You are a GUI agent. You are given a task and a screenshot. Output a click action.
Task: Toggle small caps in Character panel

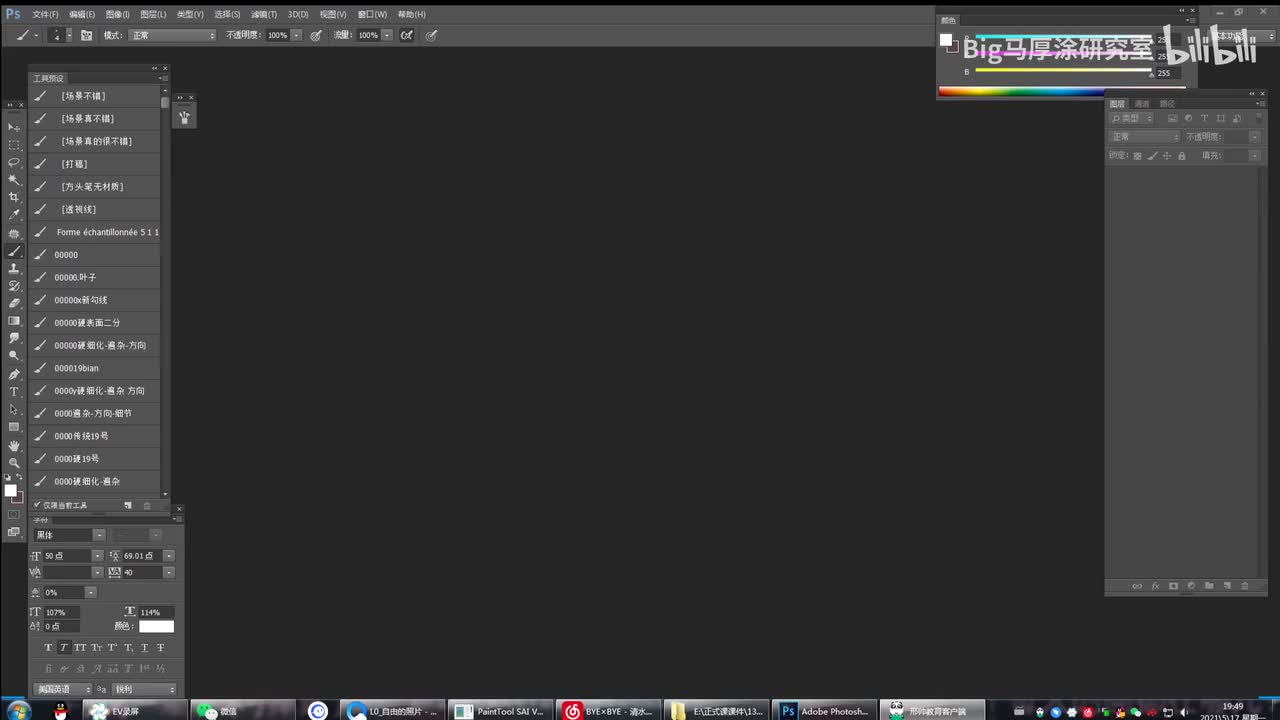click(x=96, y=647)
